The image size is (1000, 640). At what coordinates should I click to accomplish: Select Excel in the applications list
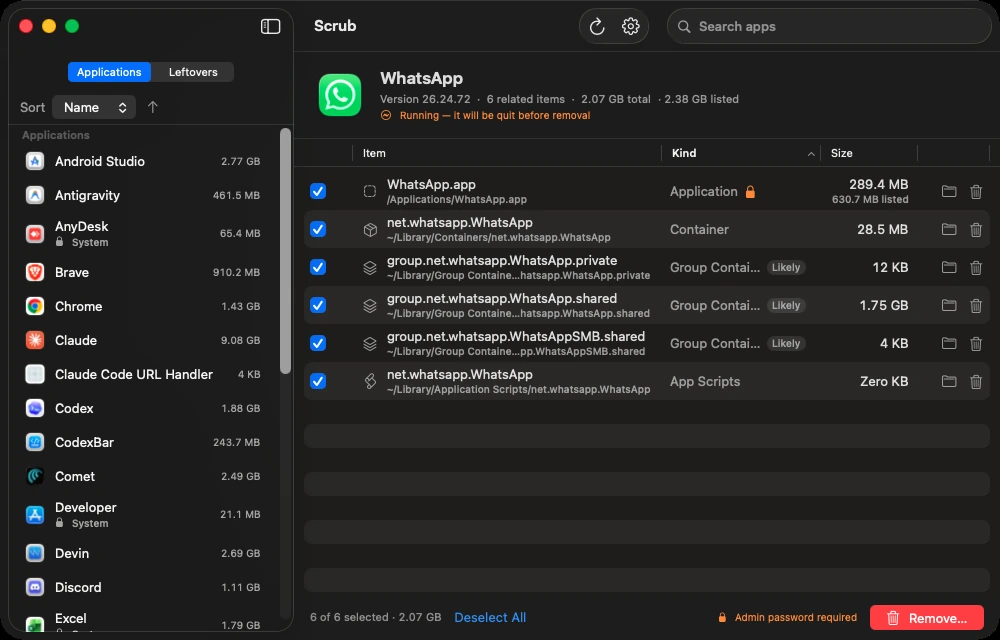(144, 621)
